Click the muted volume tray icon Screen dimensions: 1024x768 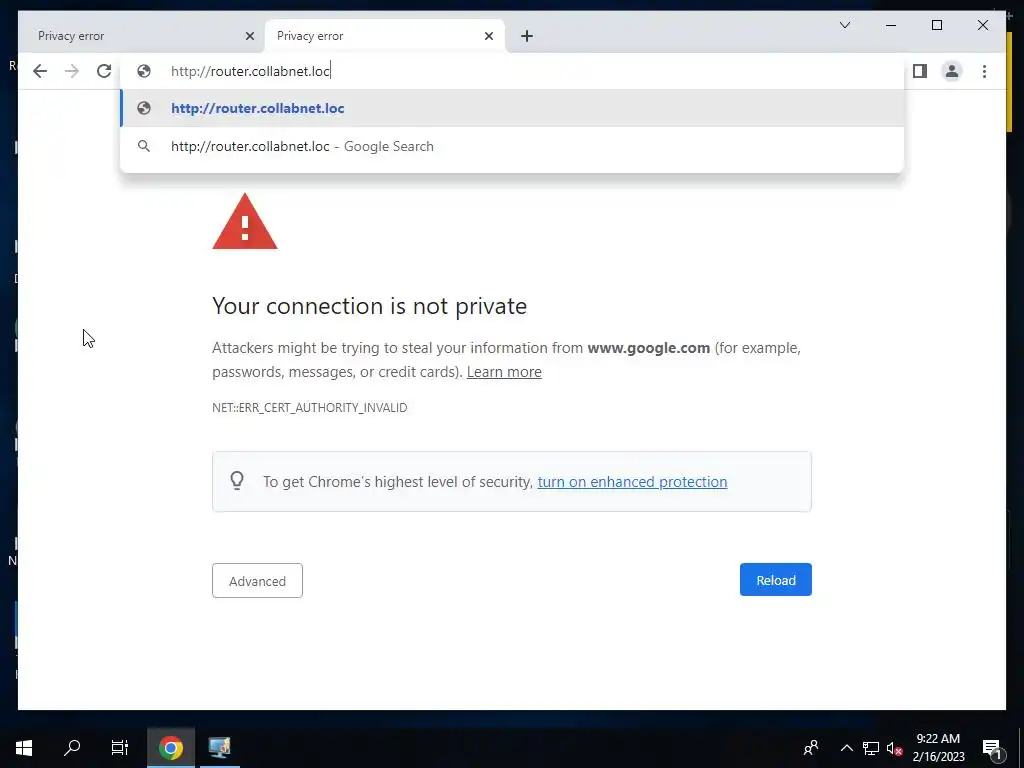coord(894,748)
